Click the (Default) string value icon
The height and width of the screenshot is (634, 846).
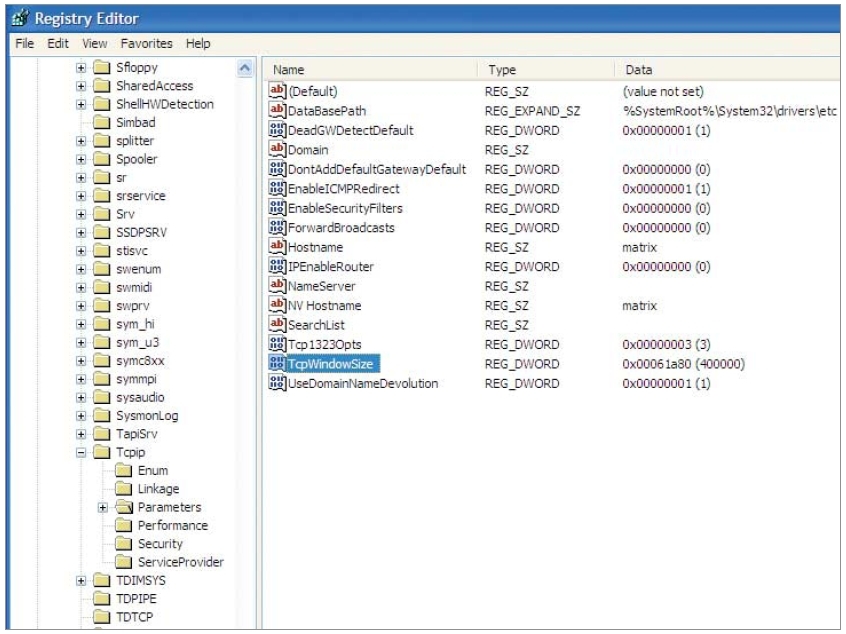tap(277, 90)
